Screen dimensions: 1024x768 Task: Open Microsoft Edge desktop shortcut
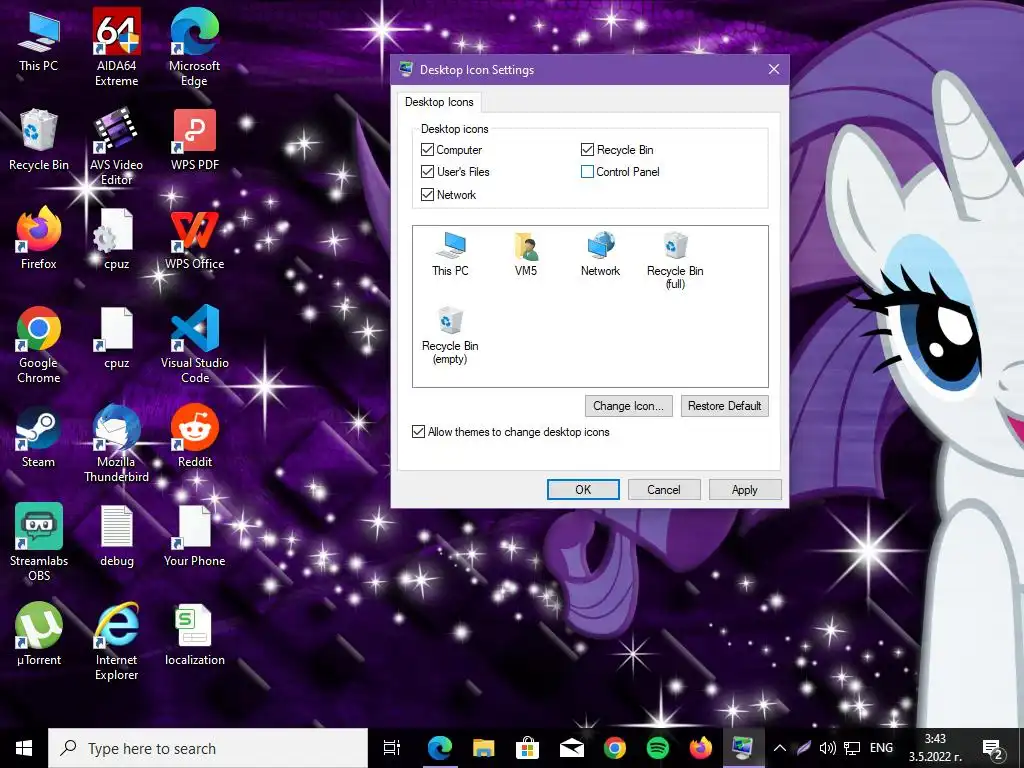(x=194, y=47)
